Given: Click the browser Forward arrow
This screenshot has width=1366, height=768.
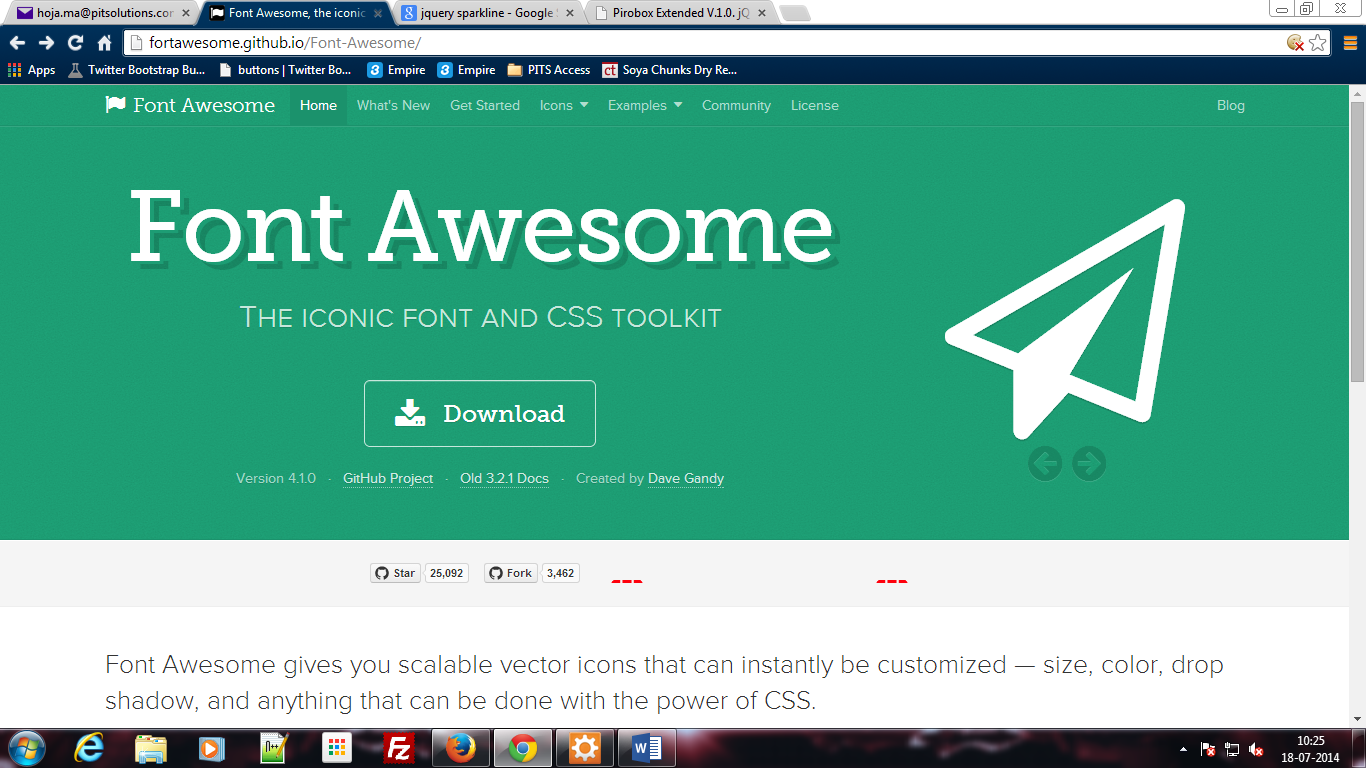Looking at the screenshot, I should tap(46, 43).
